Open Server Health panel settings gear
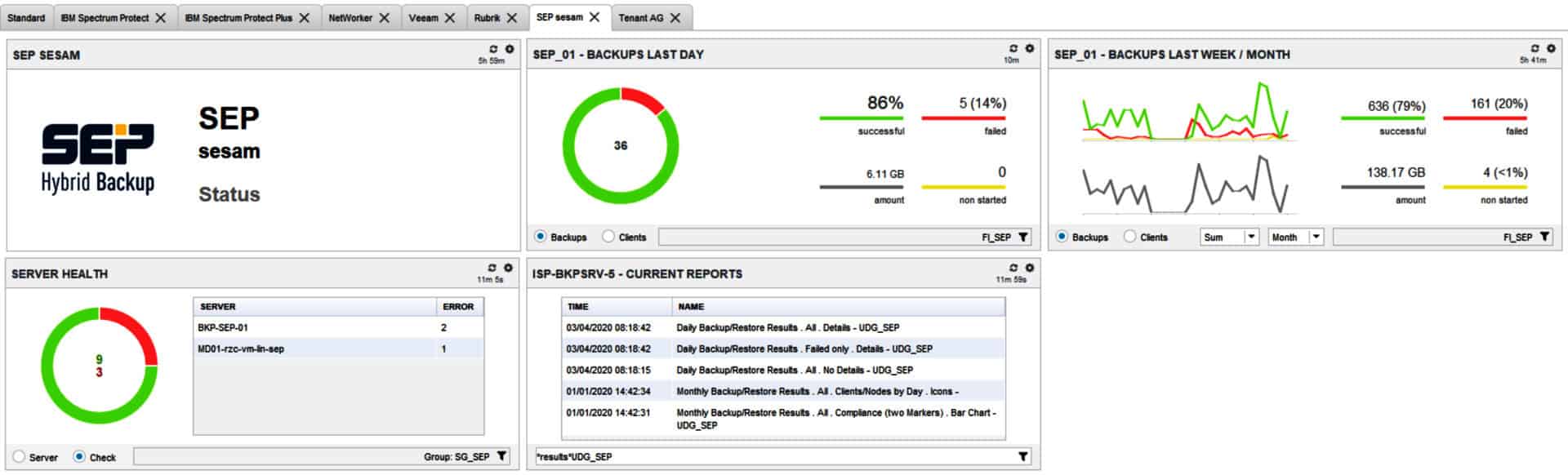This screenshot has width=1568, height=475. pyautogui.click(x=508, y=268)
